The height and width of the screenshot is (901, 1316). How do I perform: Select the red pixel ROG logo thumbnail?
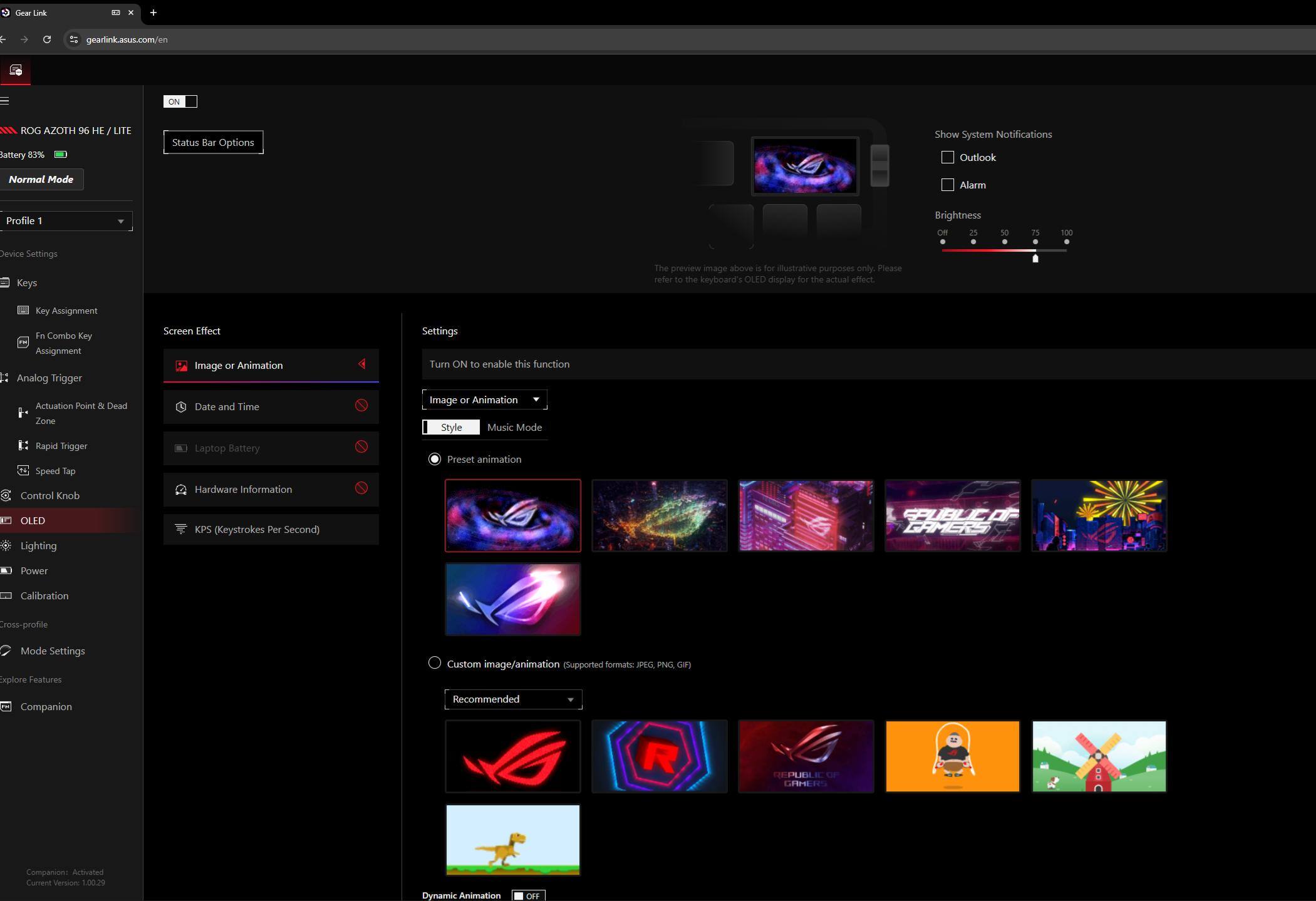[x=513, y=756]
